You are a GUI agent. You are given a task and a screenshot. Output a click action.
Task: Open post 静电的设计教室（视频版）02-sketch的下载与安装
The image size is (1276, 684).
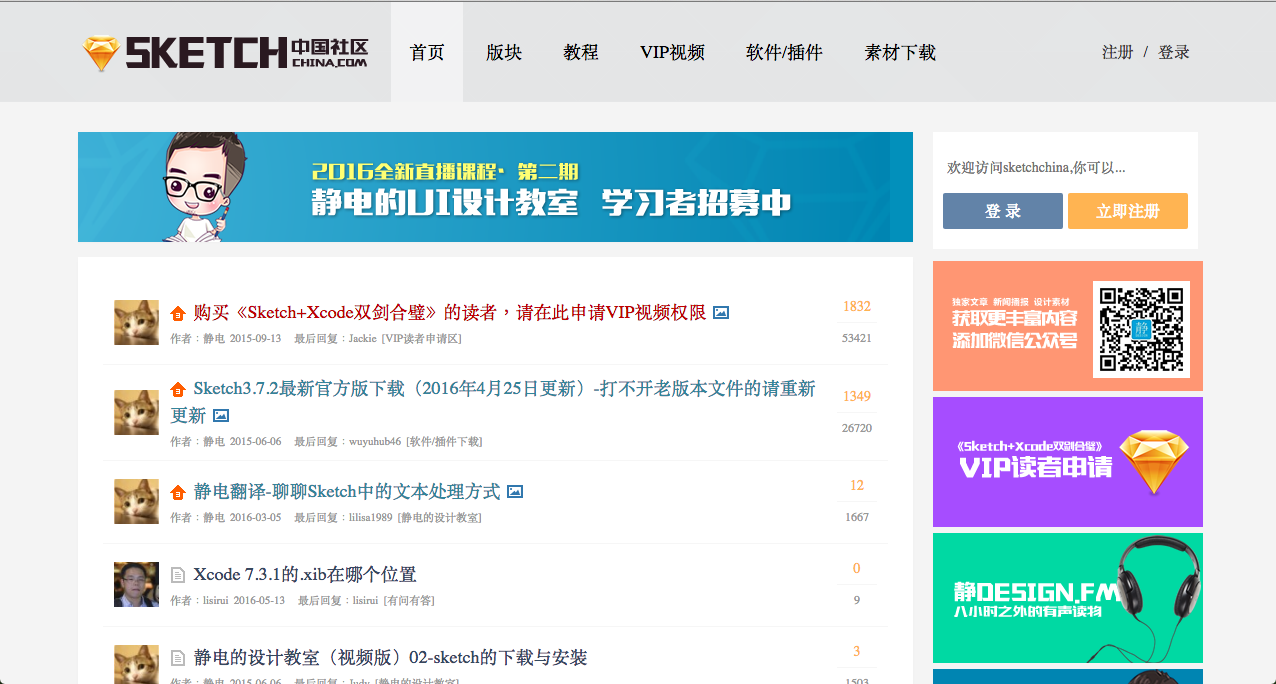(x=391, y=657)
